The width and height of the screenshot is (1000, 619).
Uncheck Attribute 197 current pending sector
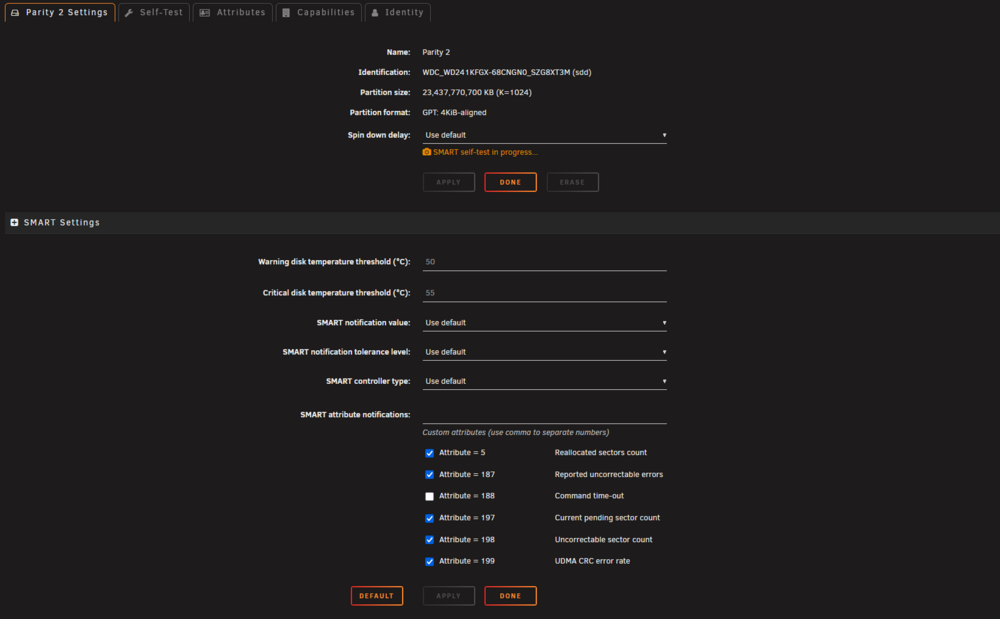[429, 518]
